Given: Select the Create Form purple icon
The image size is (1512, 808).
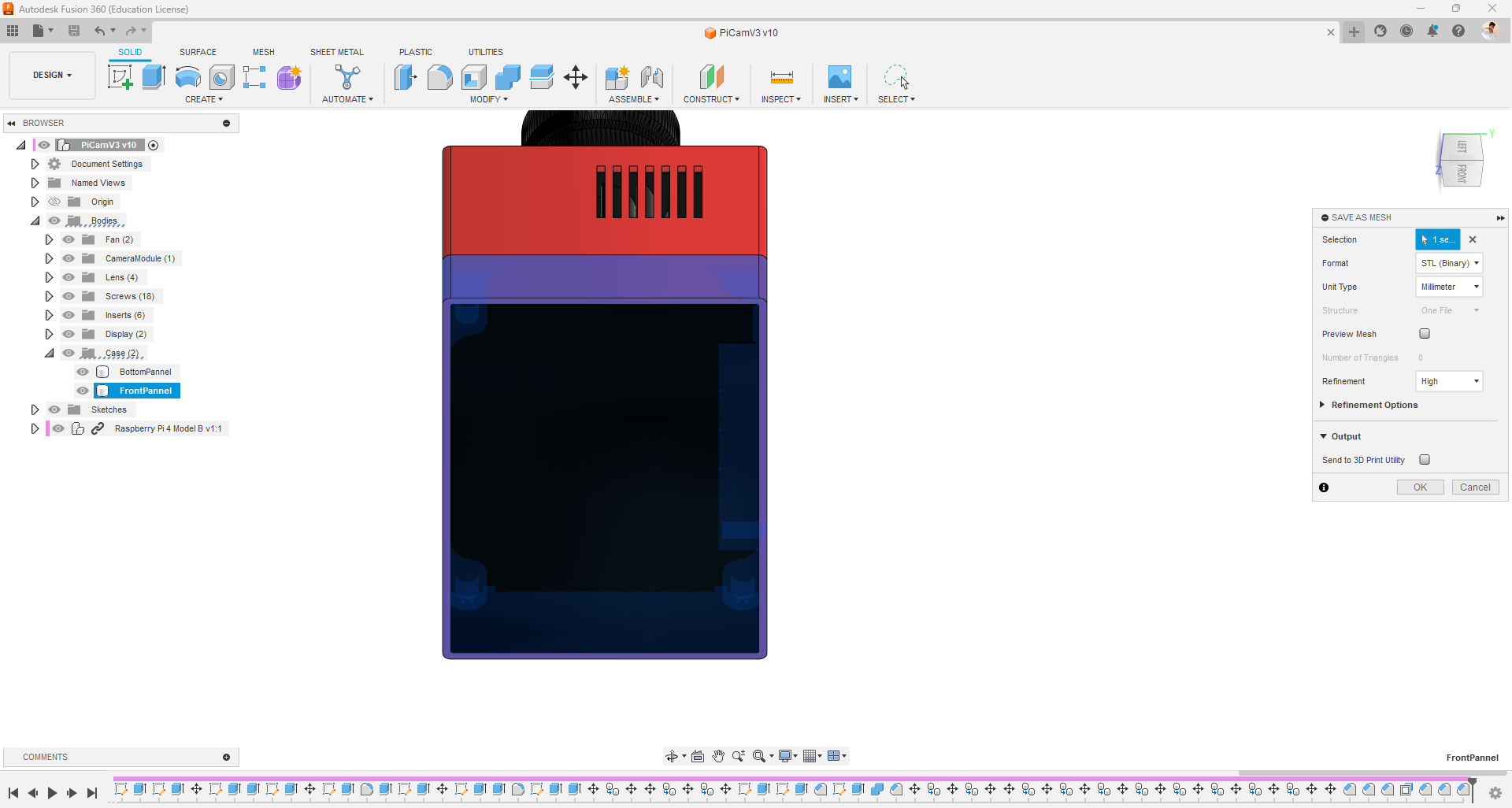Looking at the screenshot, I should point(289,77).
